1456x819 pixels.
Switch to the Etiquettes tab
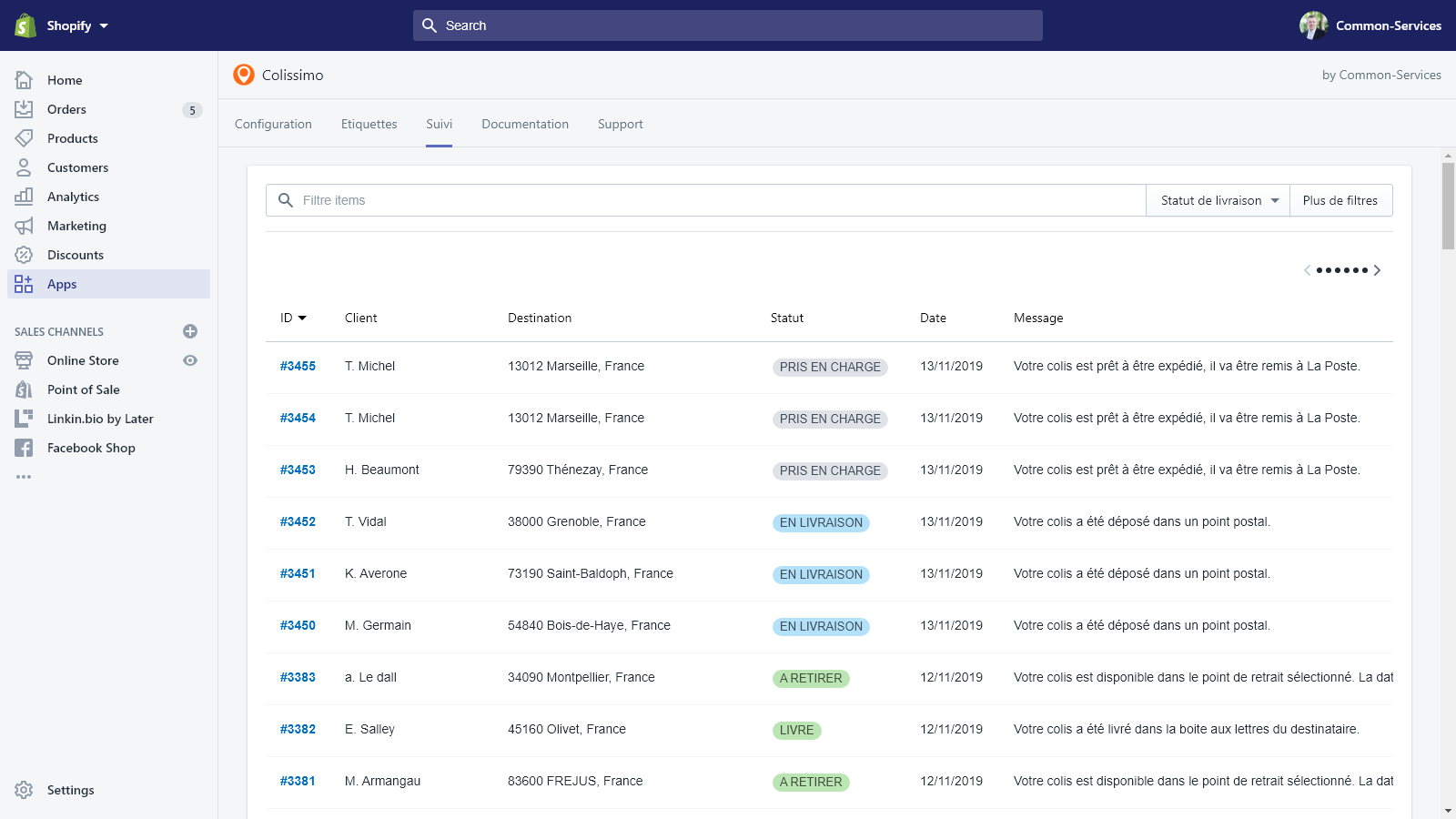pos(369,124)
